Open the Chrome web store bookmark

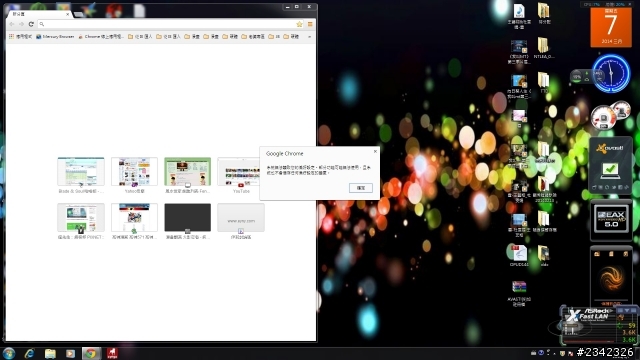(x=101, y=37)
